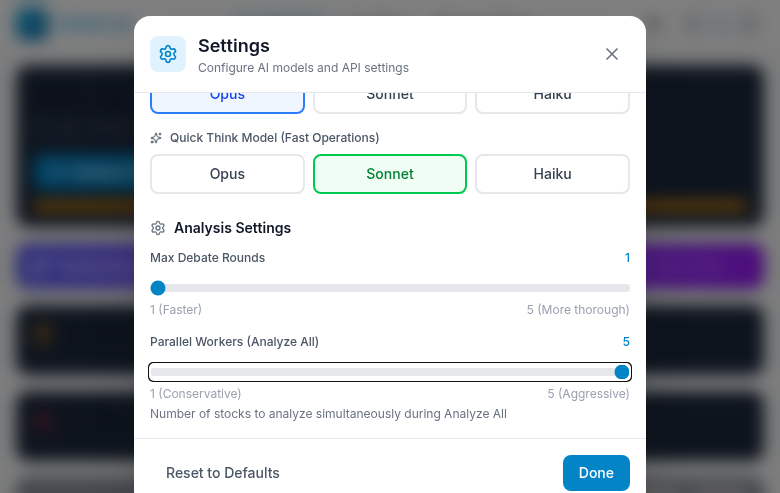This screenshot has height=493, width=780.
Task: Click the Max Debate Rounds value number
Action: tap(627, 258)
